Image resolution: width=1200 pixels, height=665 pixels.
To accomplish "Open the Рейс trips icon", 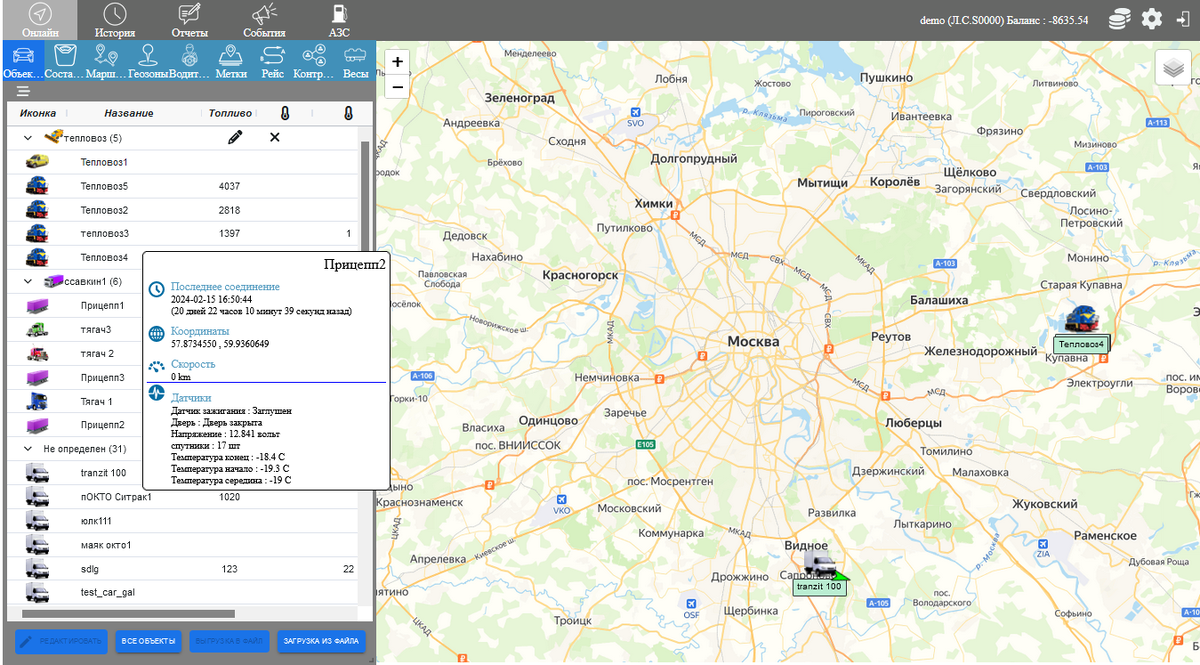I will click(272, 61).
